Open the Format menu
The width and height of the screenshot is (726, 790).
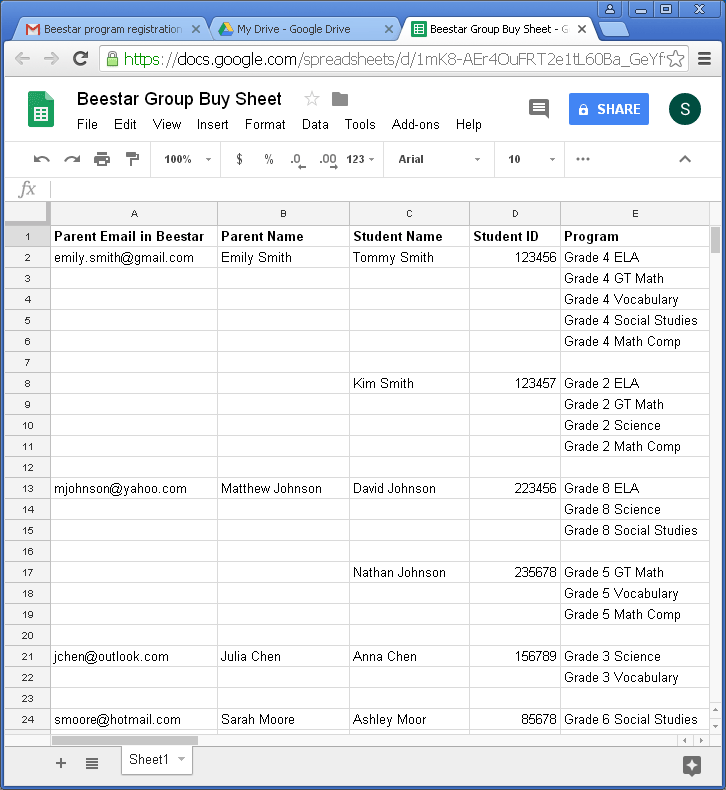point(265,125)
